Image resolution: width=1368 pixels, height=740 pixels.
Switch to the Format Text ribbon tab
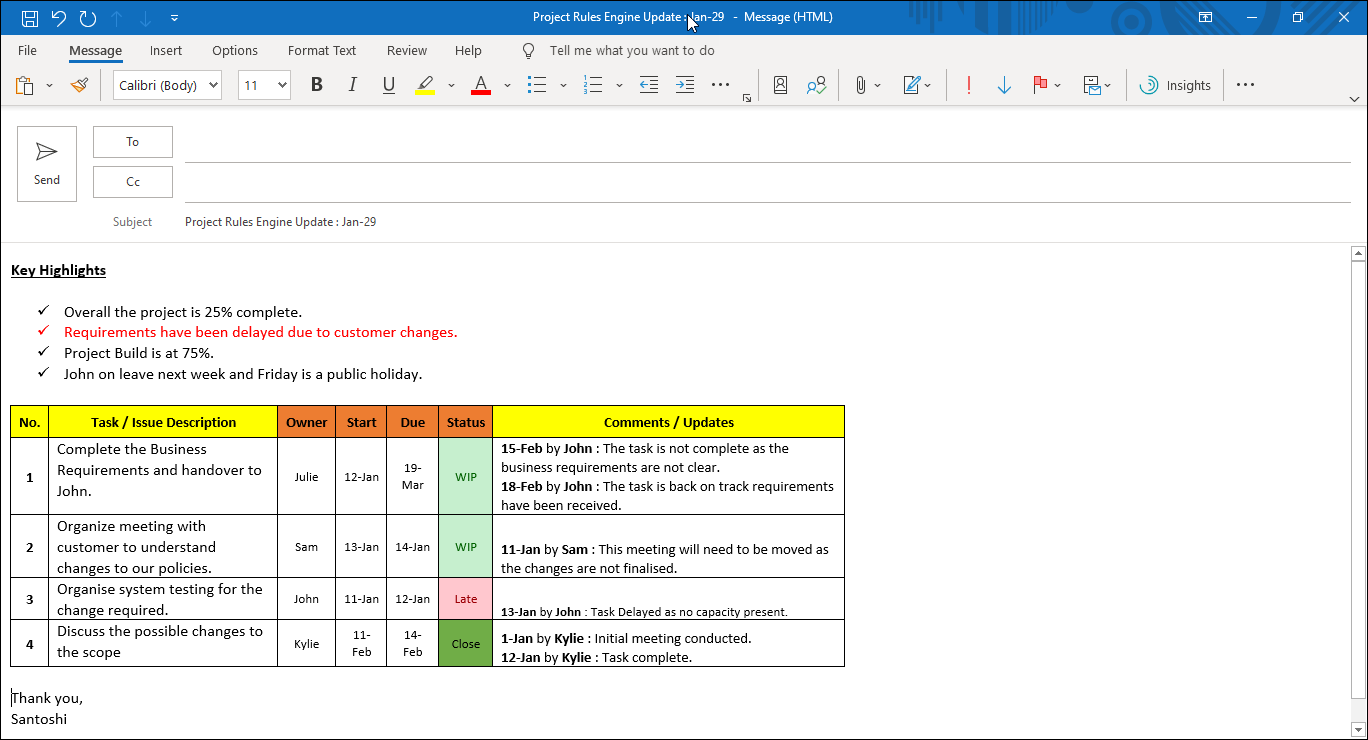(x=321, y=50)
